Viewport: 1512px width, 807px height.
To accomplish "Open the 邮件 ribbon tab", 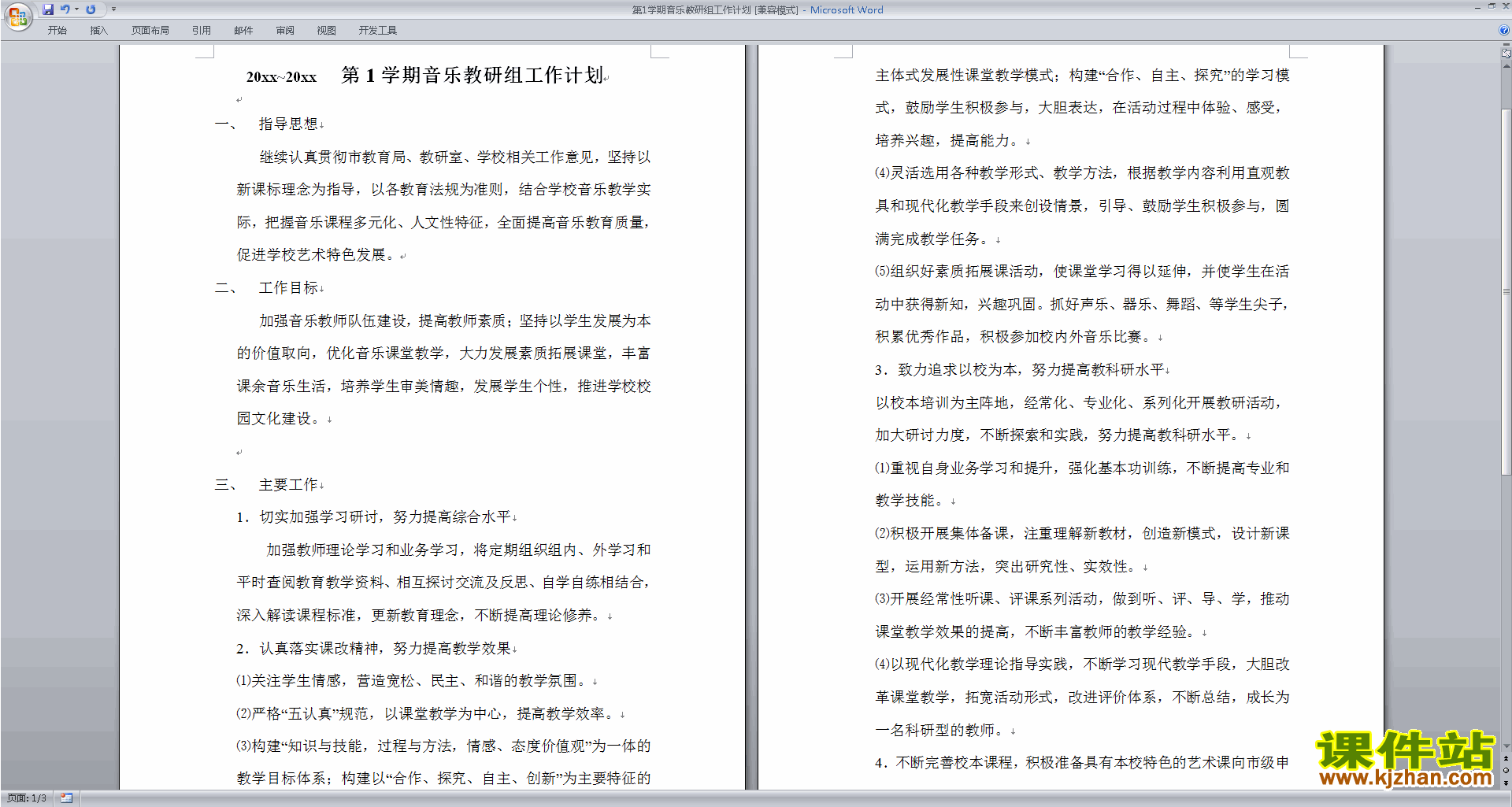I will pyautogui.click(x=243, y=31).
